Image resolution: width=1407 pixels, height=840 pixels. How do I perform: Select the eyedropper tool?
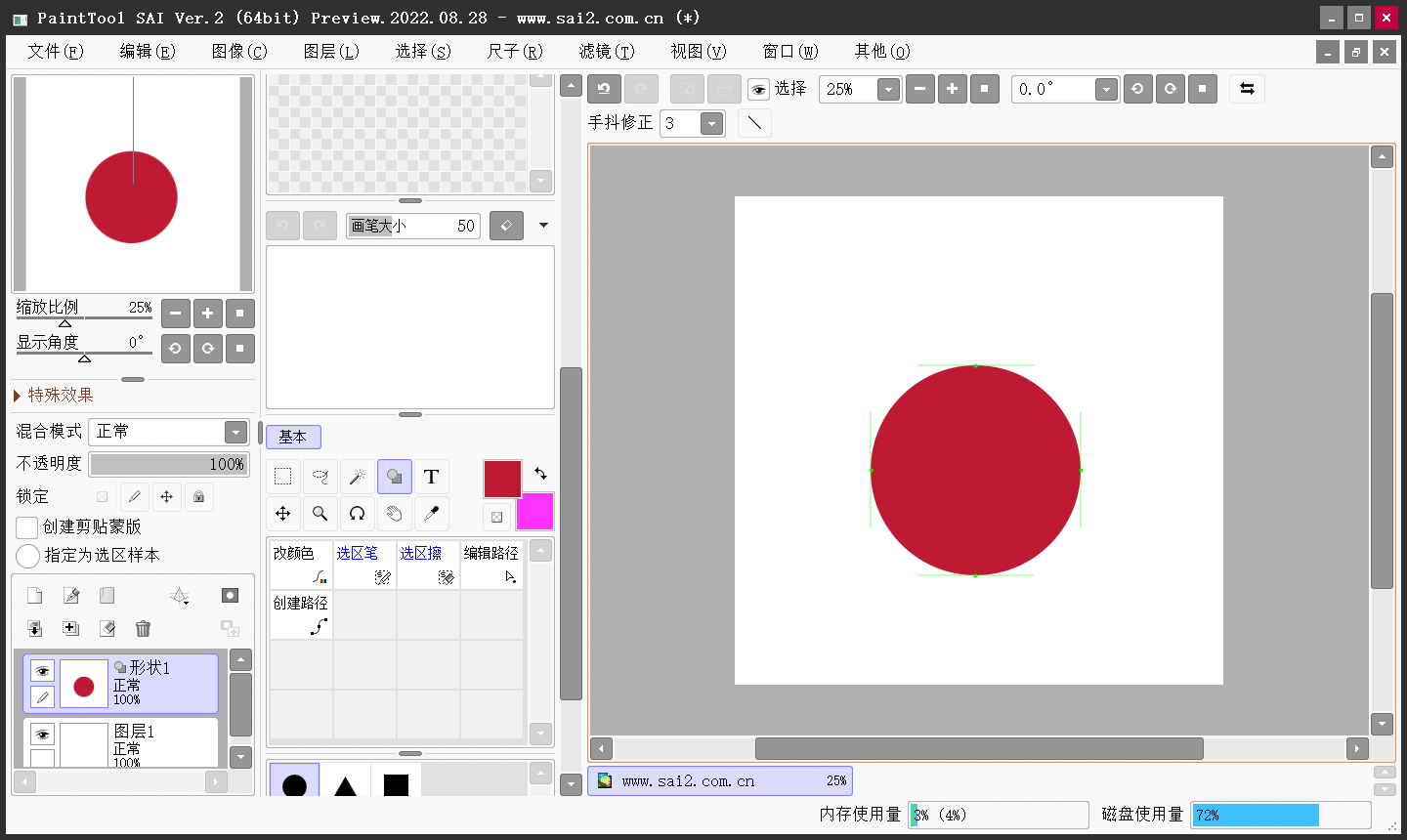pyautogui.click(x=432, y=513)
